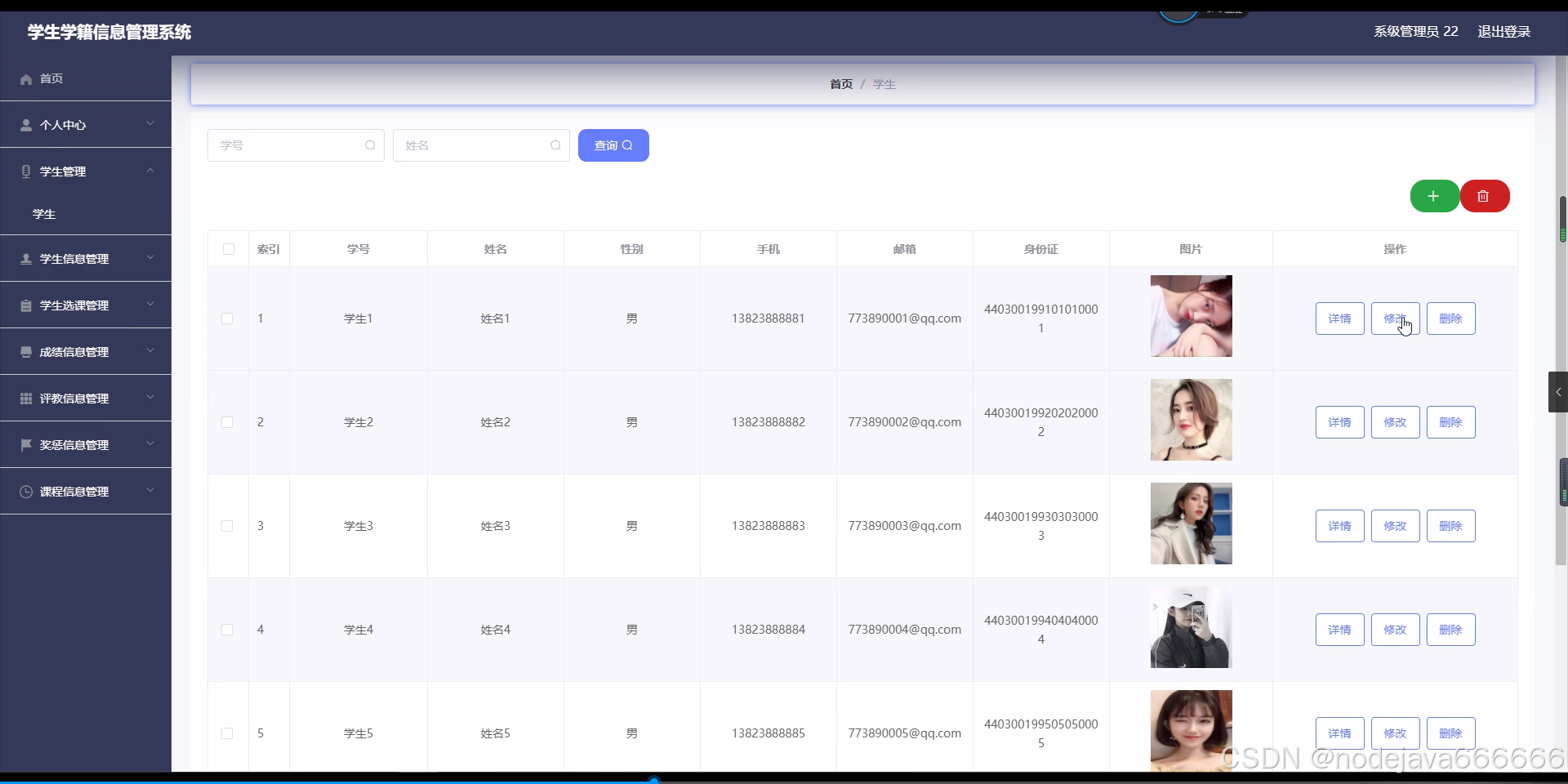Viewport: 1568px width, 784px height.
Task: Click 修改 for 学生5
Action: click(x=1395, y=733)
